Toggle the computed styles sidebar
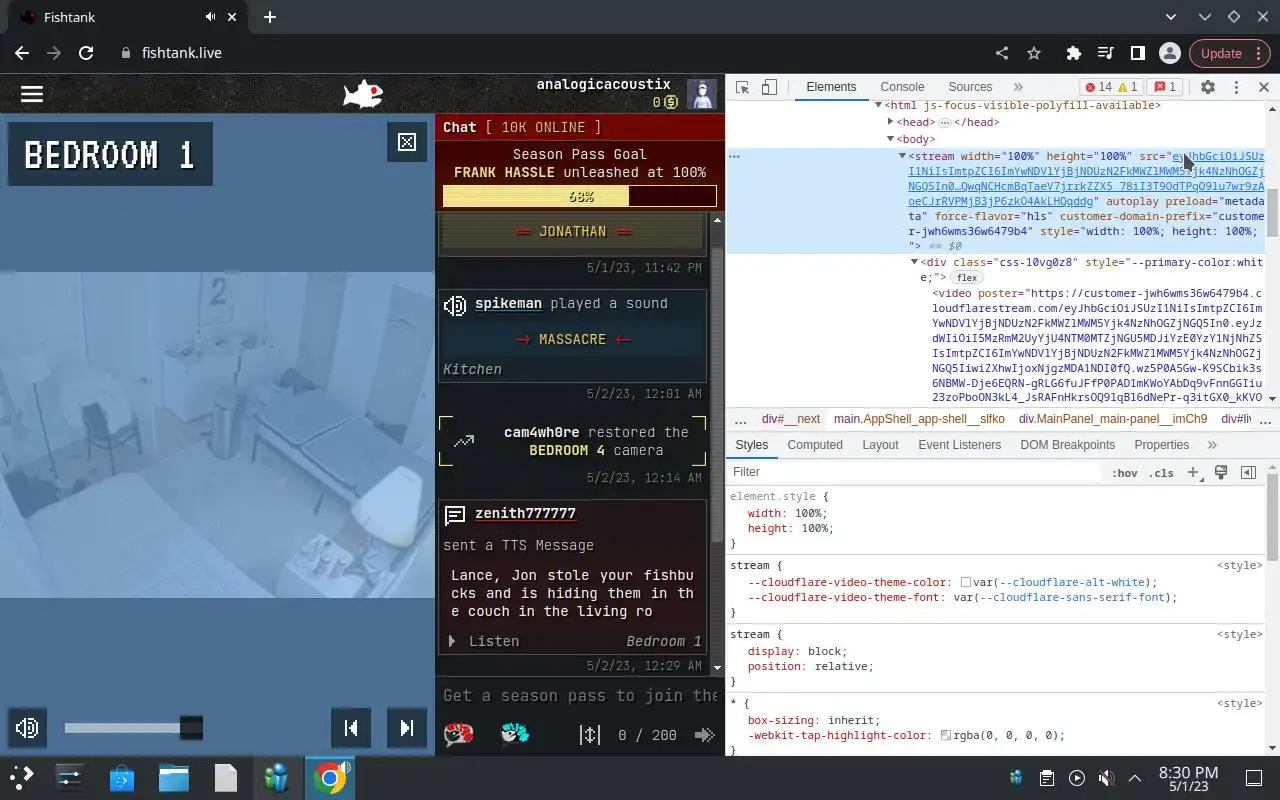This screenshot has width=1280, height=800. pos(1248,472)
